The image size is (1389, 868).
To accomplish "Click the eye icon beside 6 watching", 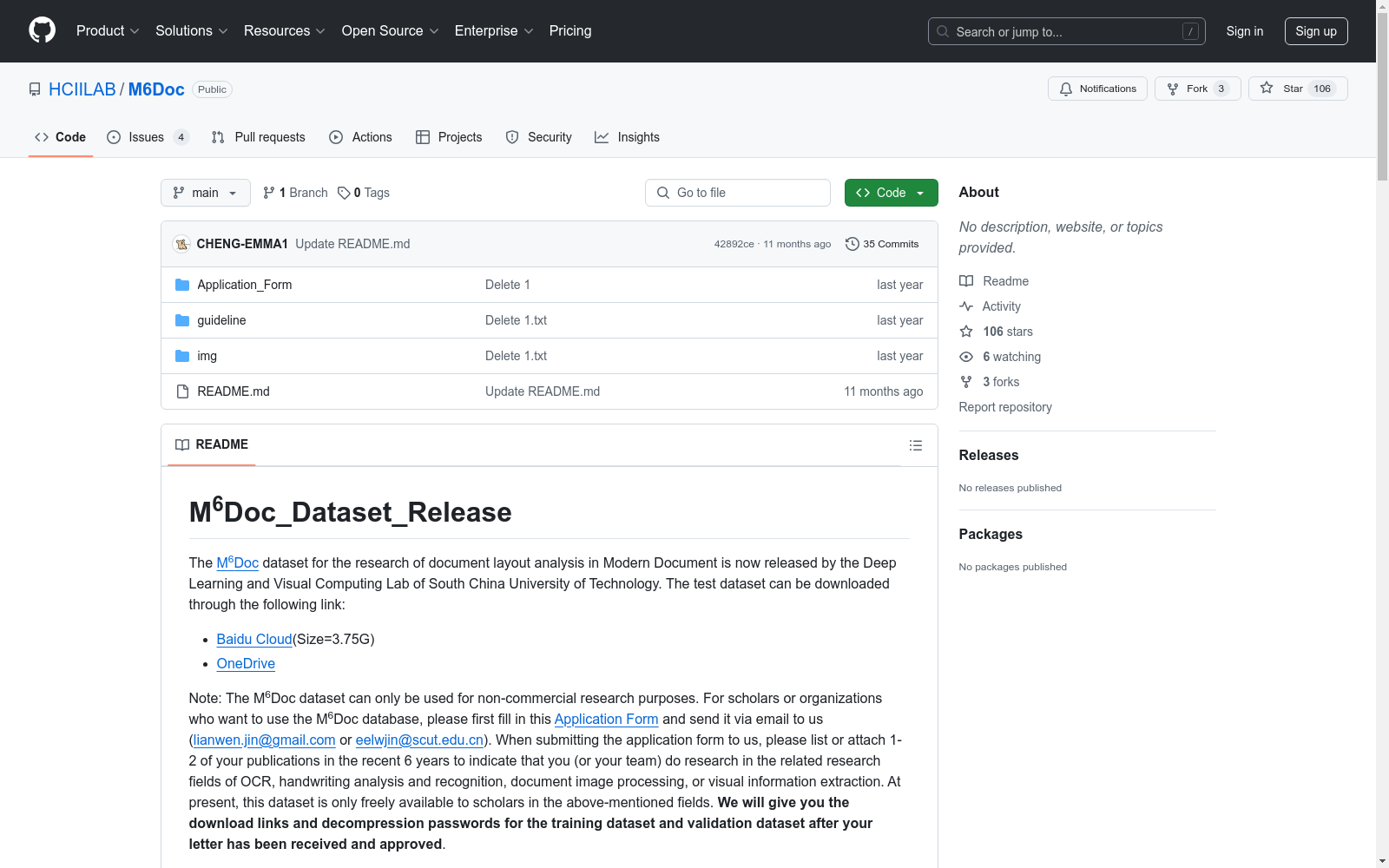I will 966,357.
